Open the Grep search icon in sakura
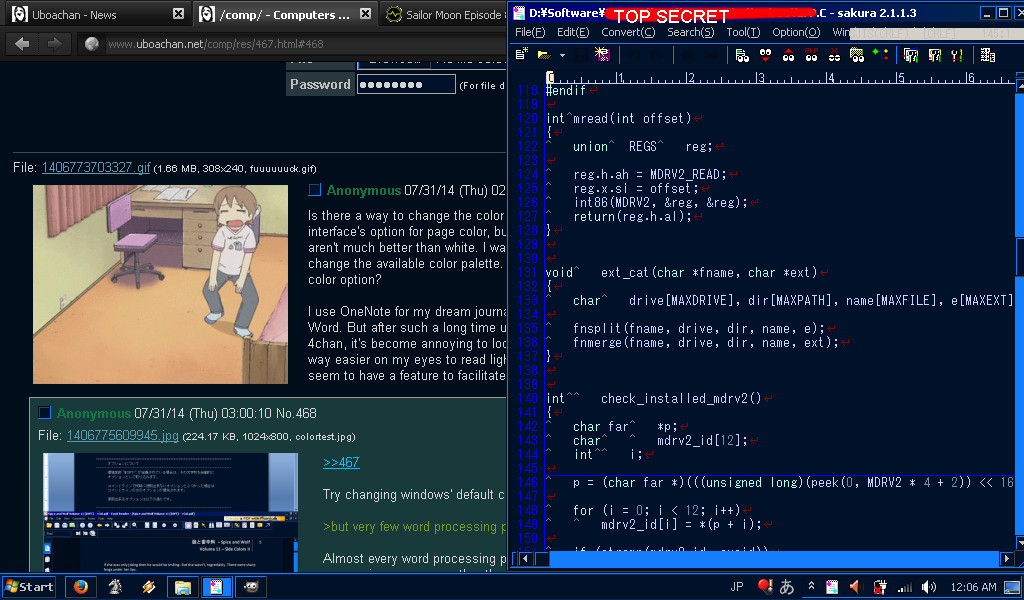Viewport: 1024px width, 600px height. point(857,55)
